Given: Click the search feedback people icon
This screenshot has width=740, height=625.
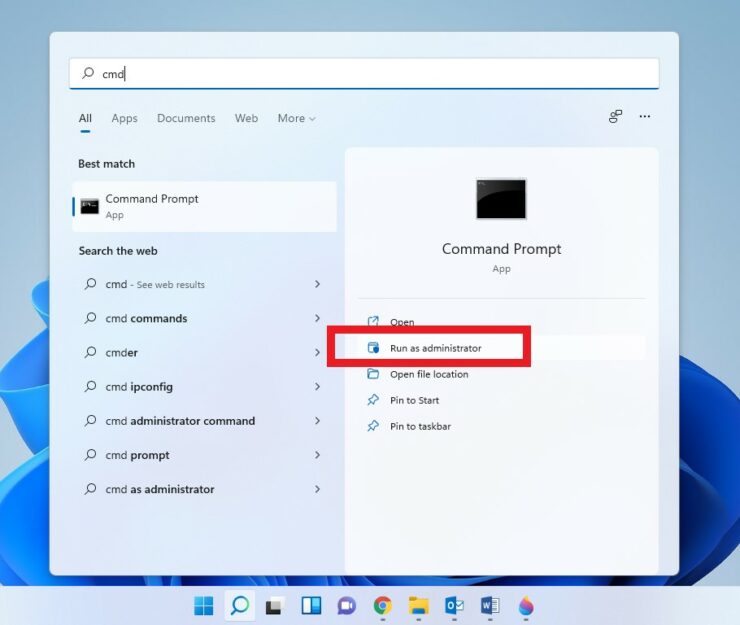Looking at the screenshot, I should pyautogui.click(x=615, y=116).
